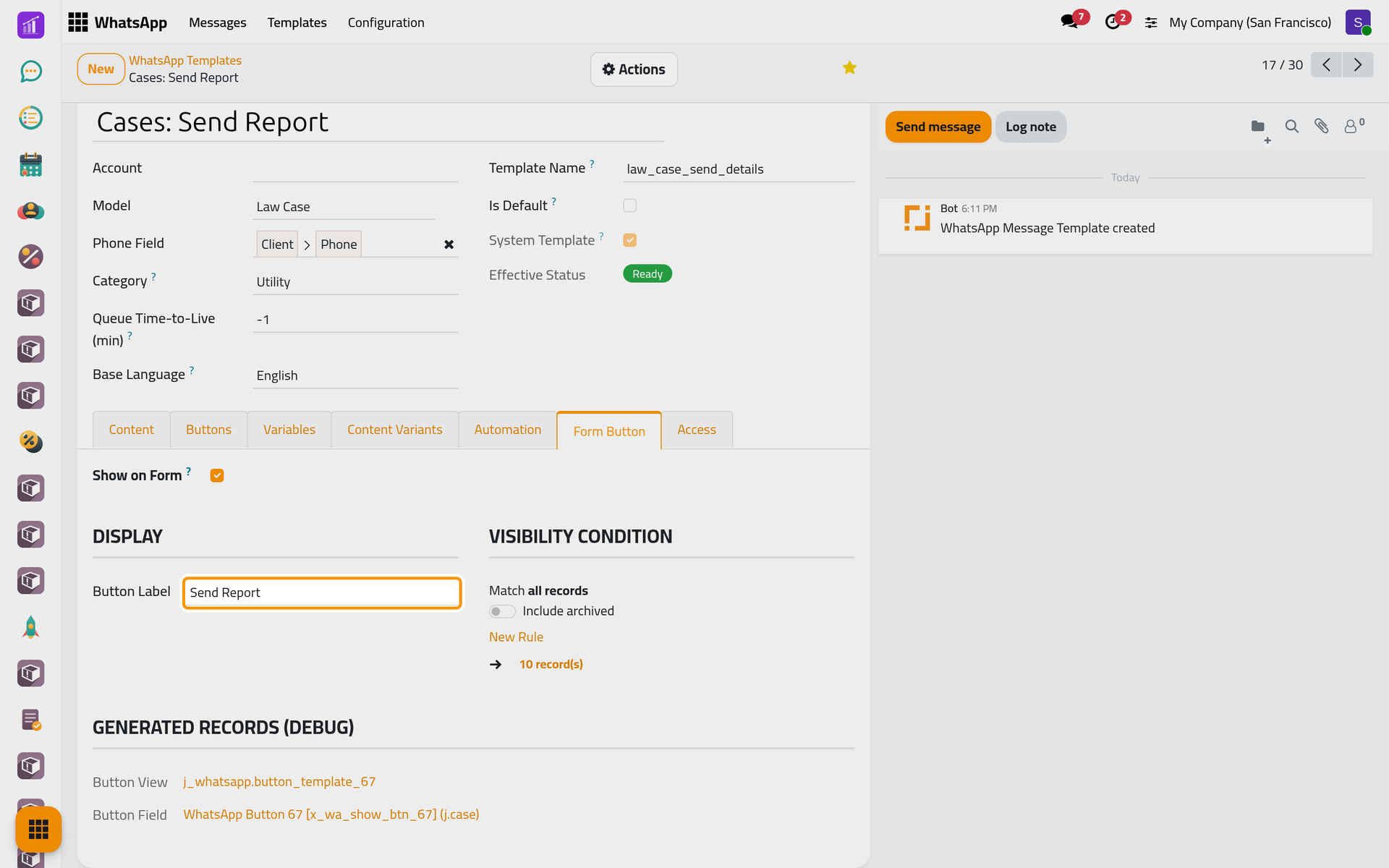The height and width of the screenshot is (868, 1389).
Task: Open the yellow percent sidebar icon
Action: [30, 442]
